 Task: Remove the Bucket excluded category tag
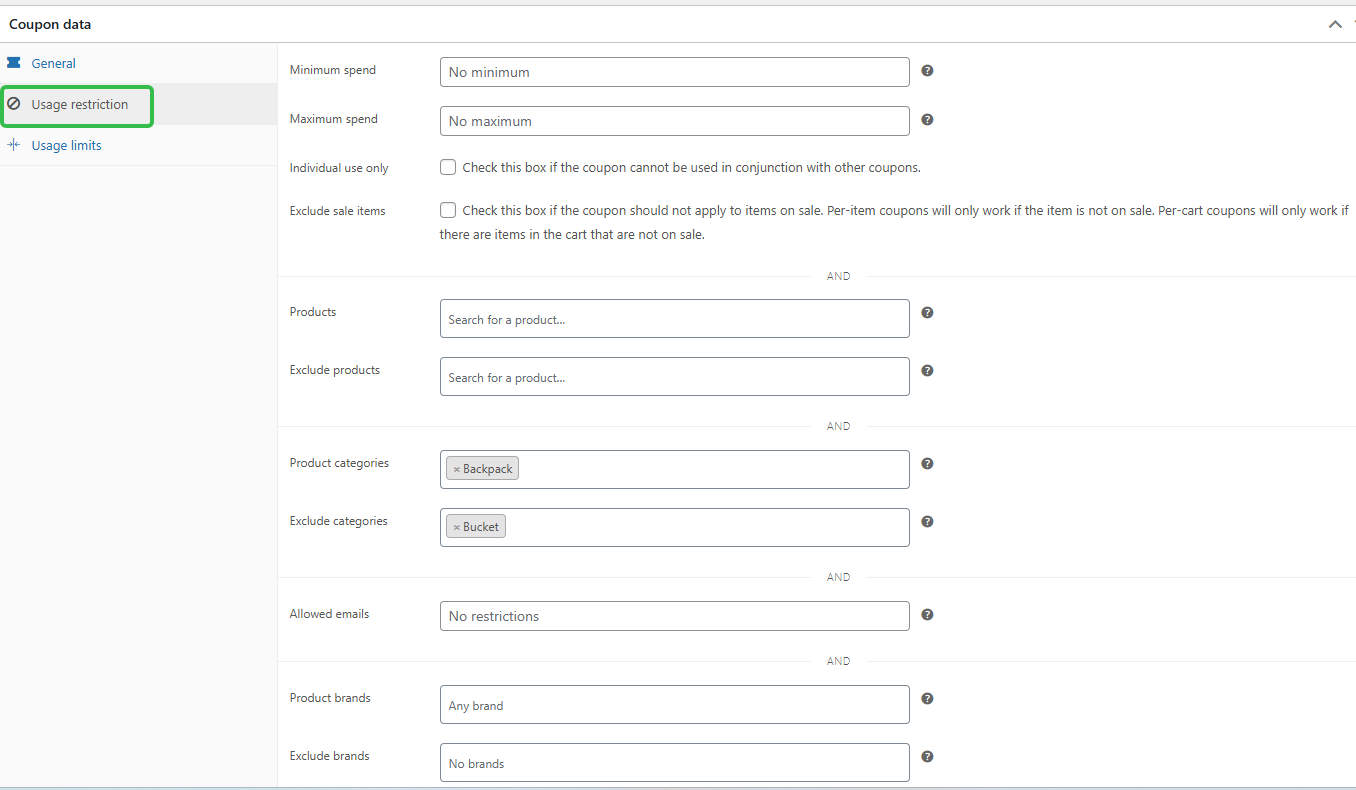click(x=456, y=525)
